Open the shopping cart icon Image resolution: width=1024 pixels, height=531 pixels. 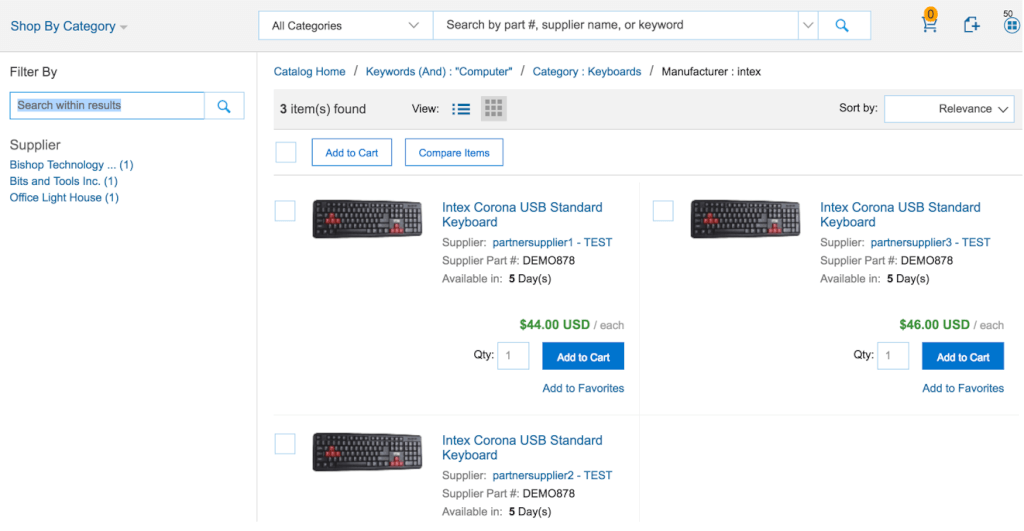pyautogui.click(x=929, y=24)
